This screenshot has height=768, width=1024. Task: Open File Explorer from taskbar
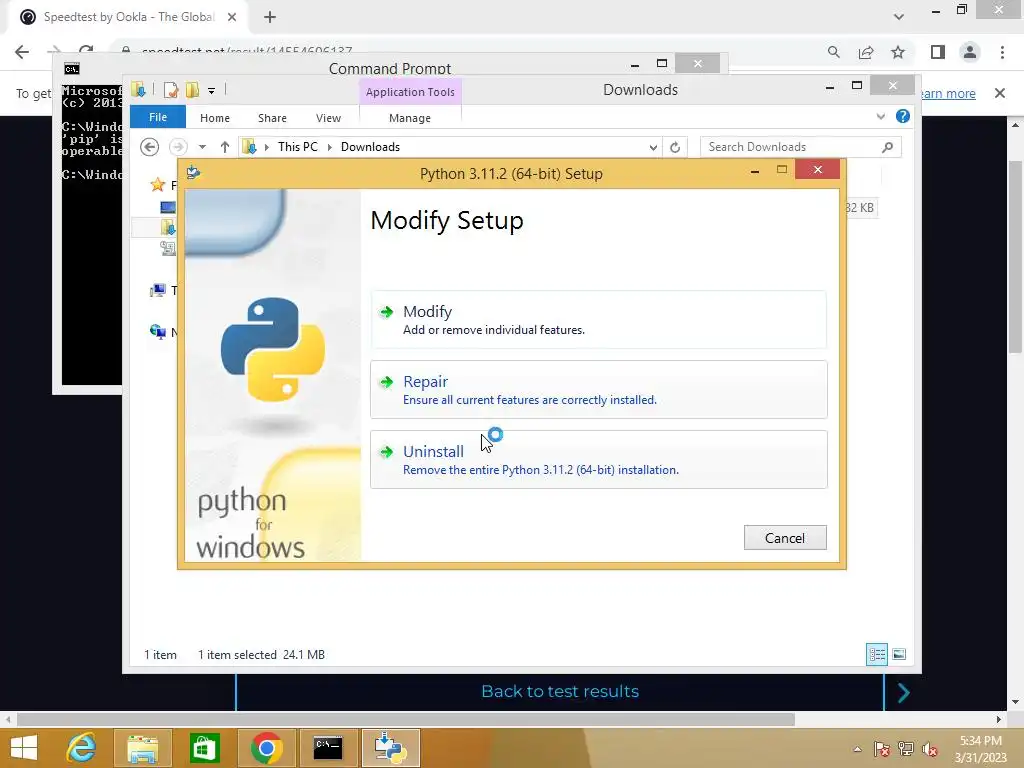143,748
